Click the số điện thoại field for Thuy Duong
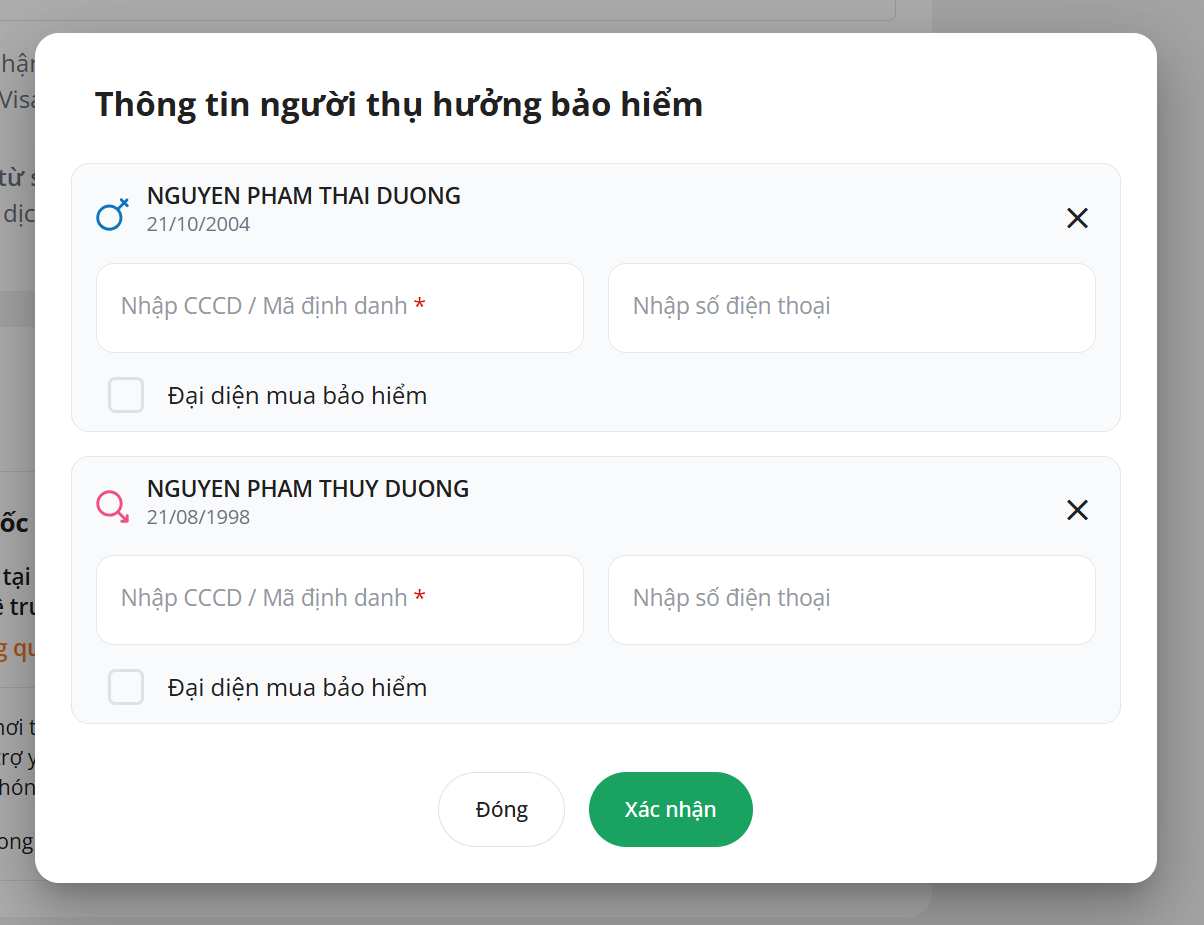This screenshot has width=1204, height=925. [851, 599]
